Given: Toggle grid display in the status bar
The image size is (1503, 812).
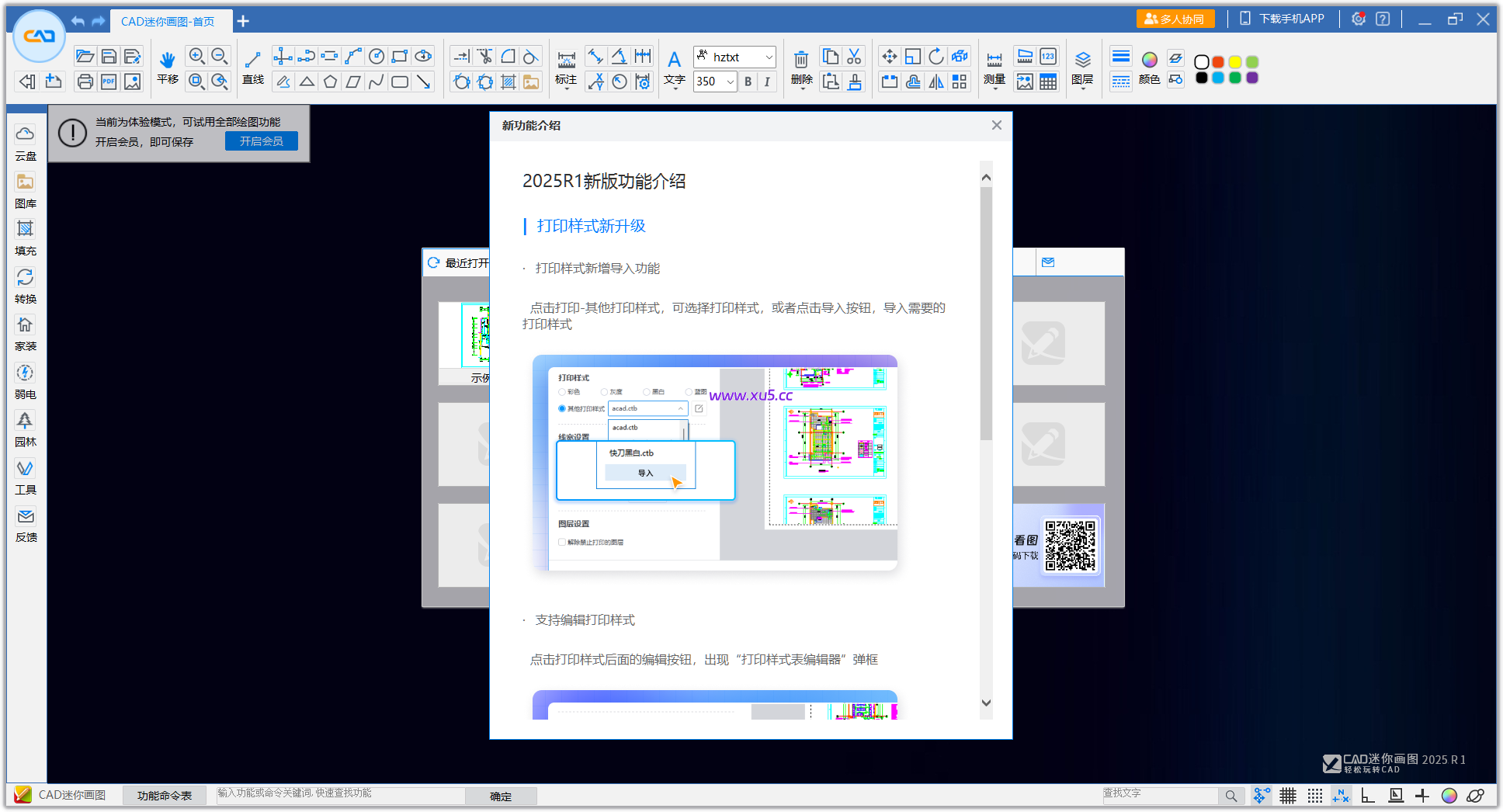Looking at the screenshot, I should pos(1287,795).
